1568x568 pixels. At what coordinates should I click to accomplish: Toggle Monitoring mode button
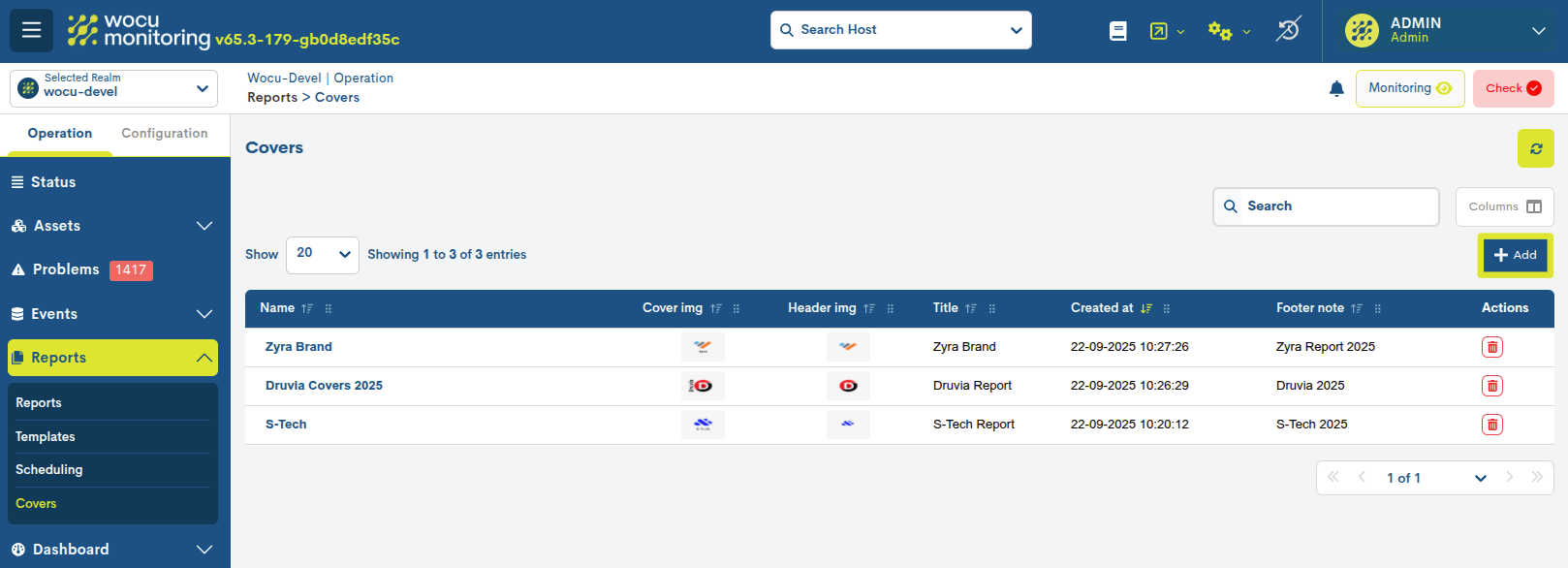(1409, 88)
